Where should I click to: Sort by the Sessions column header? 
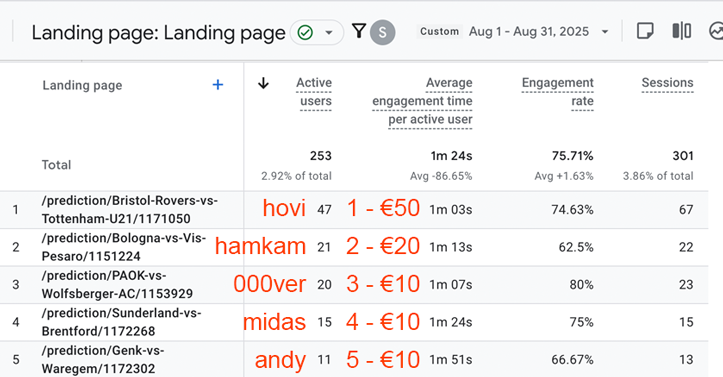point(667,83)
